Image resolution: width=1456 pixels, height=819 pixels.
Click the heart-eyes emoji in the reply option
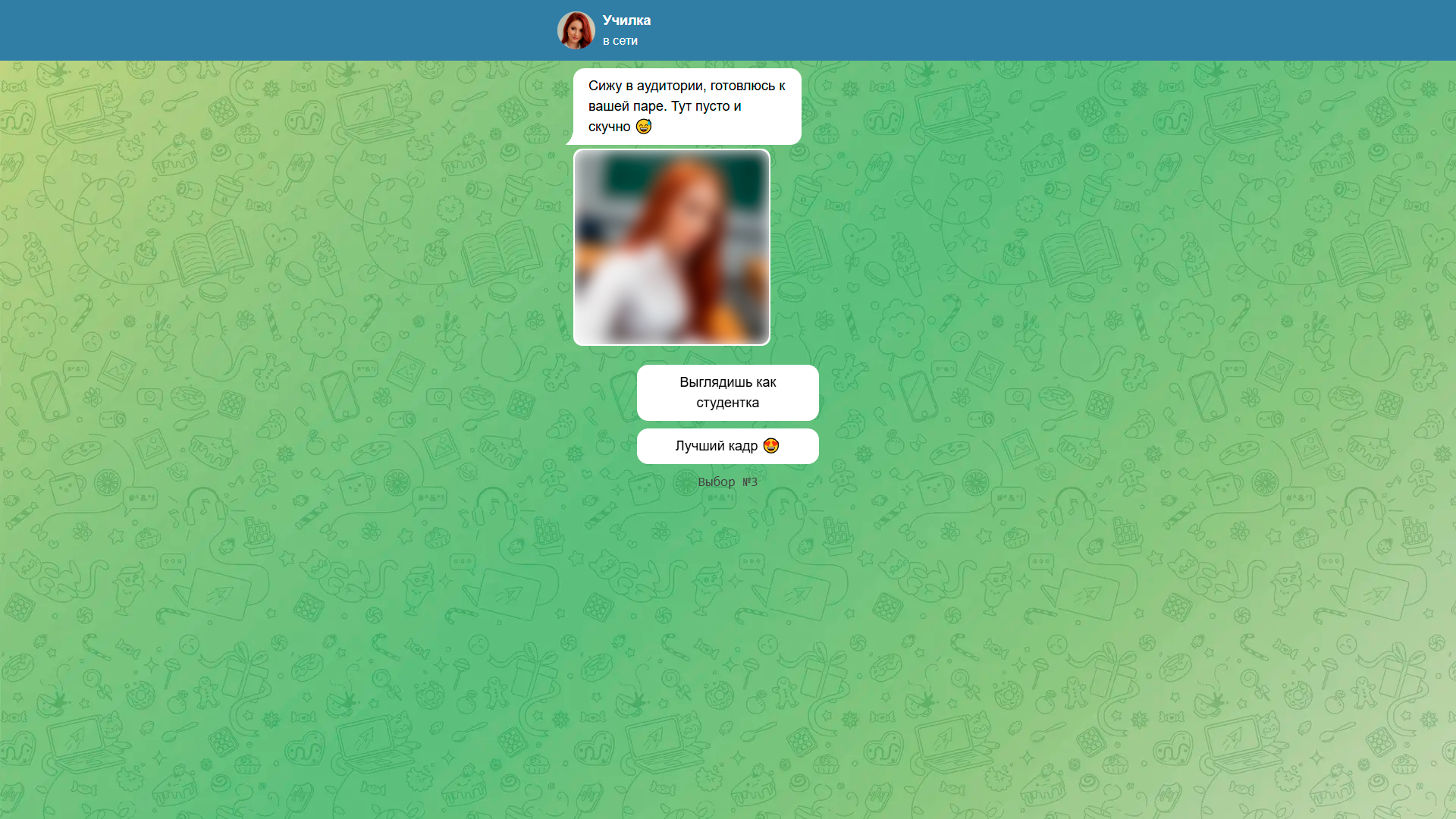[x=771, y=446]
